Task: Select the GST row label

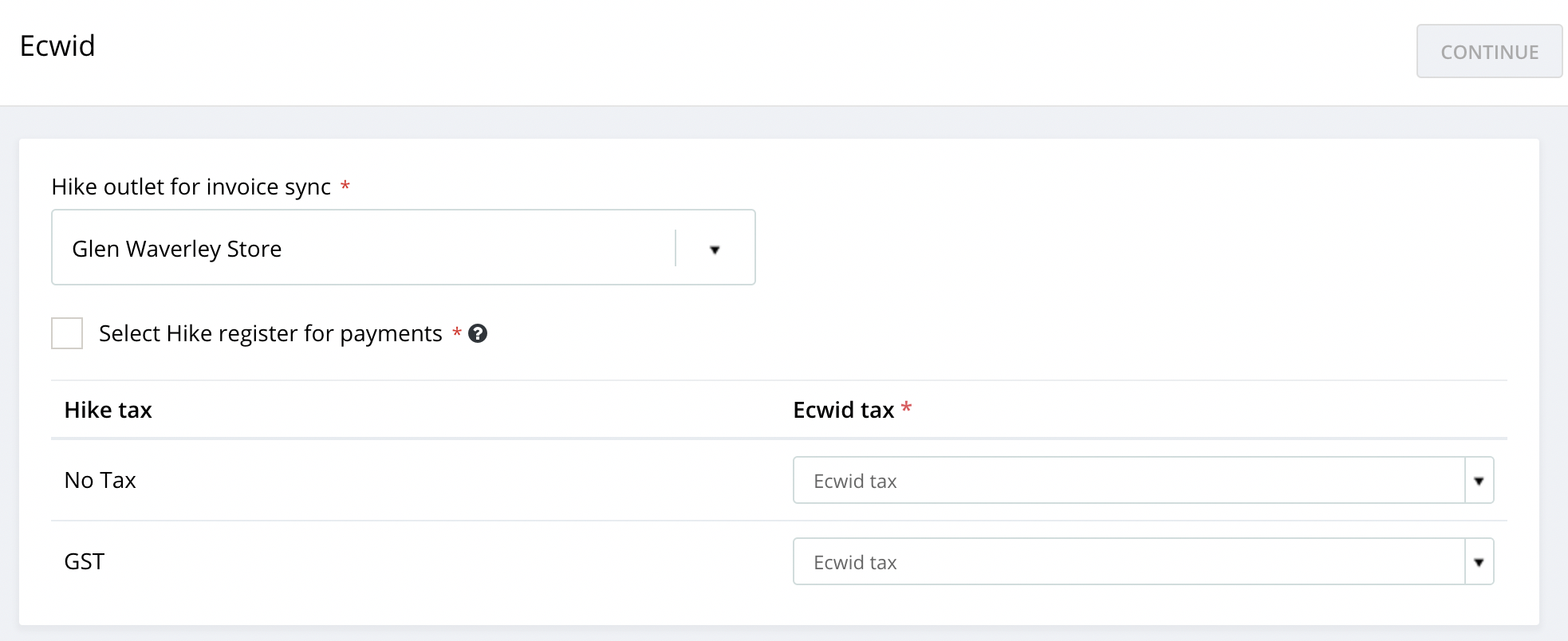Action: click(85, 561)
